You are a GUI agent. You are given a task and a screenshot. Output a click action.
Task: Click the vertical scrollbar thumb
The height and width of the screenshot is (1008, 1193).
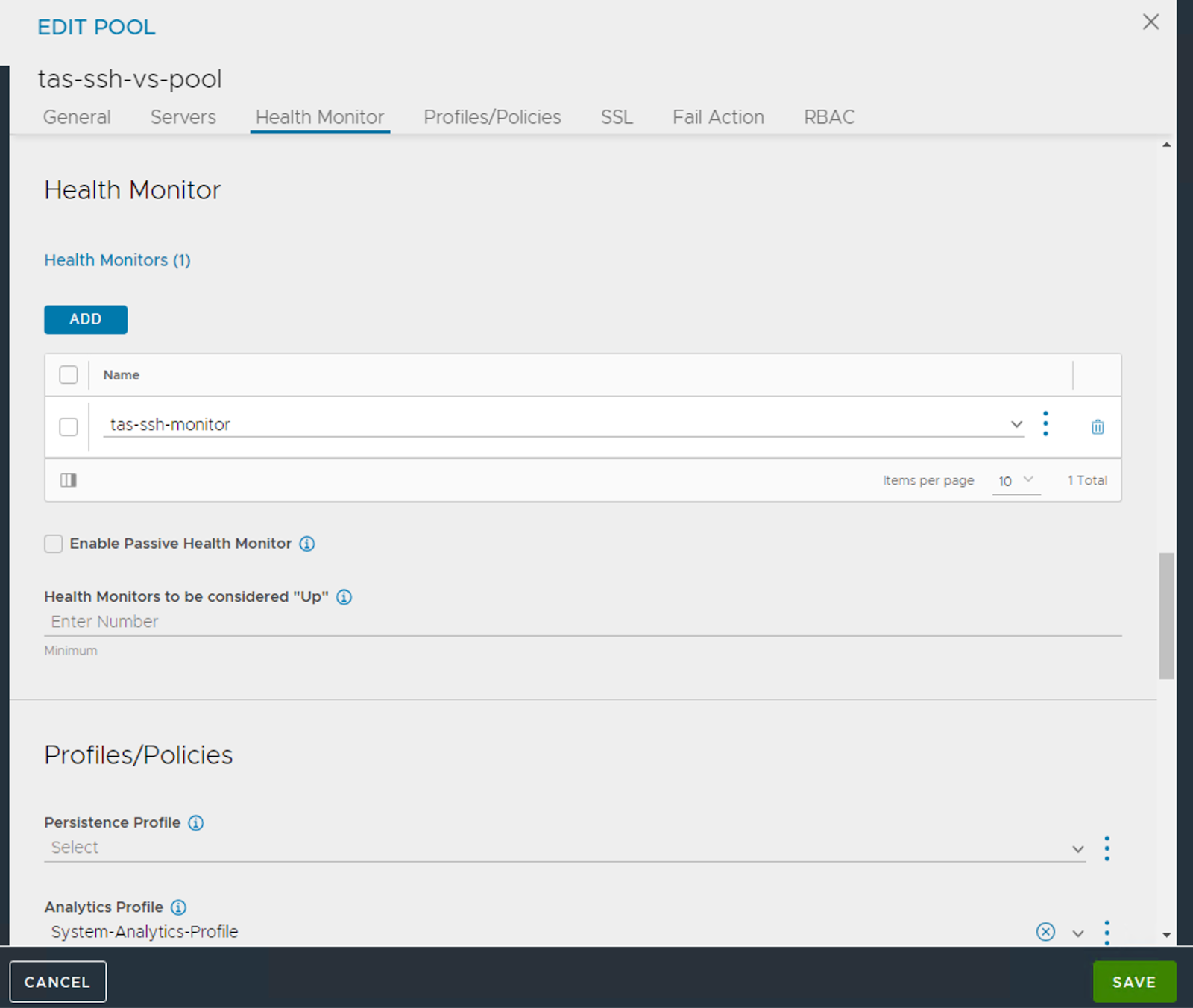(1166, 616)
